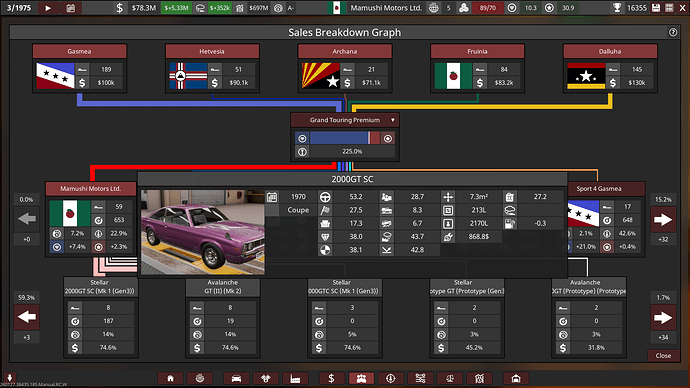This screenshot has width=690, height=388.
Task: Open the balance scales icon in bottom bar
Action: pos(450,378)
